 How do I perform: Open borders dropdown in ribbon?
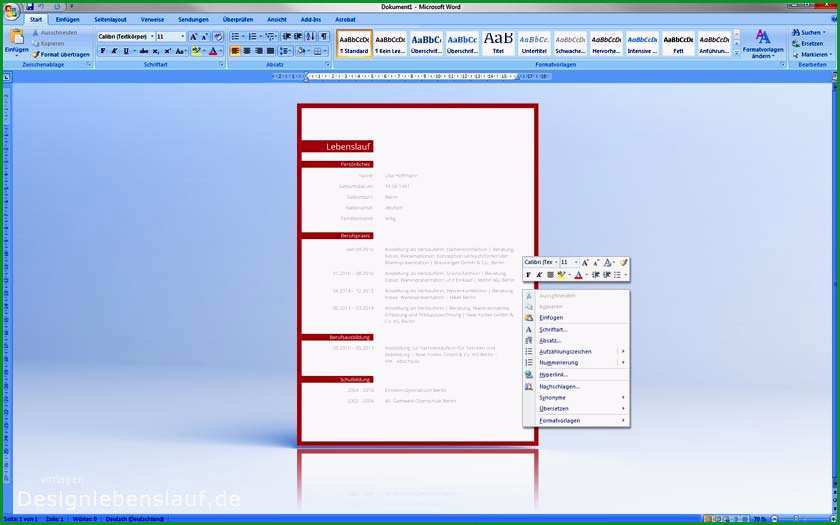click(x=326, y=51)
